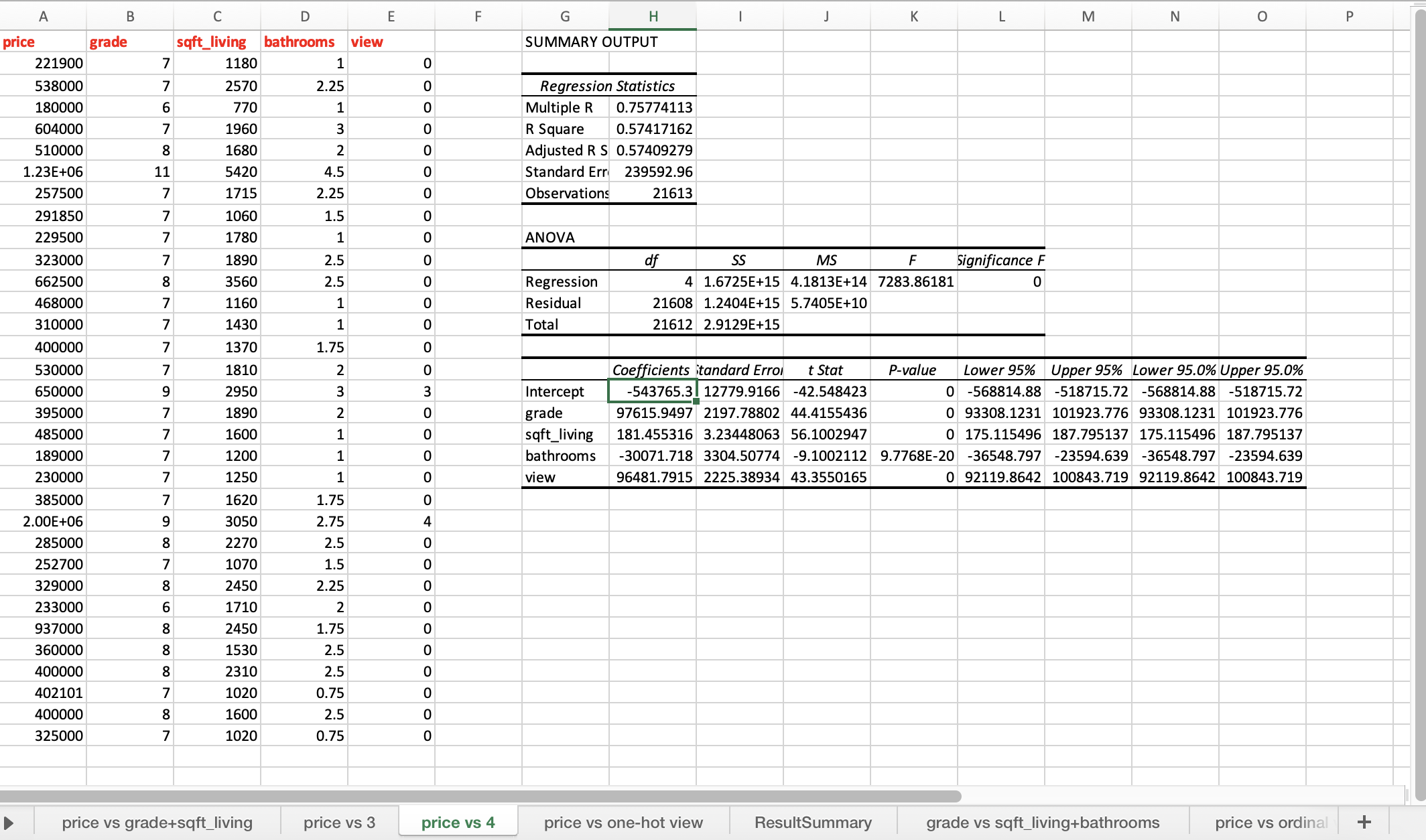The width and height of the screenshot is (1426, 840).
Task: Select column H header
Action: [653, 17]
